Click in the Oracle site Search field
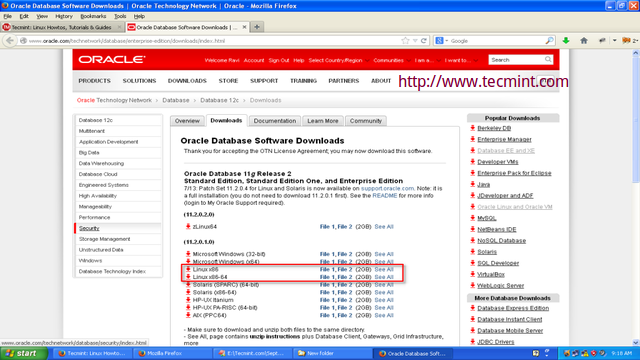The height and width of the screenshot is (360, 640). [x=516, y=60]
